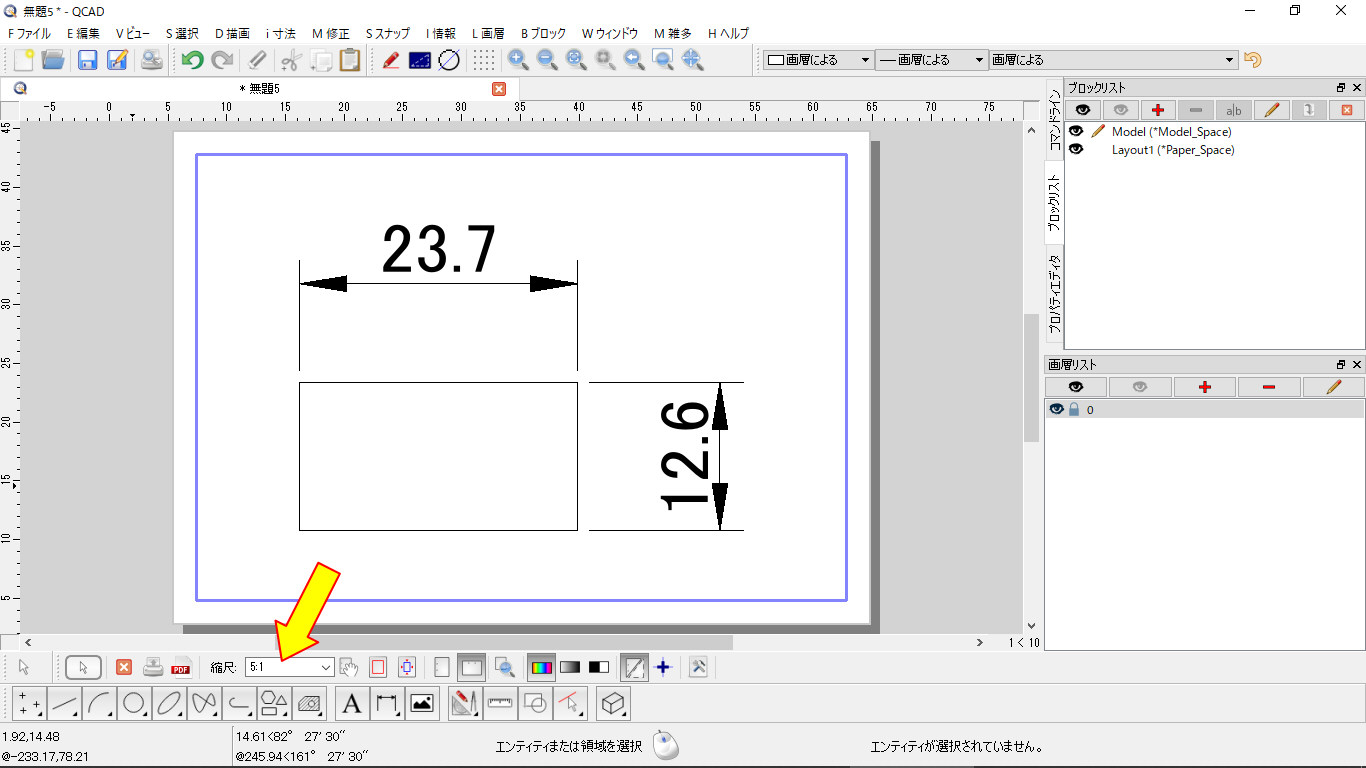Set landscape page orientation
Image resolution: width=1366 pixels, height=768 pixels.
coord(472,667)
